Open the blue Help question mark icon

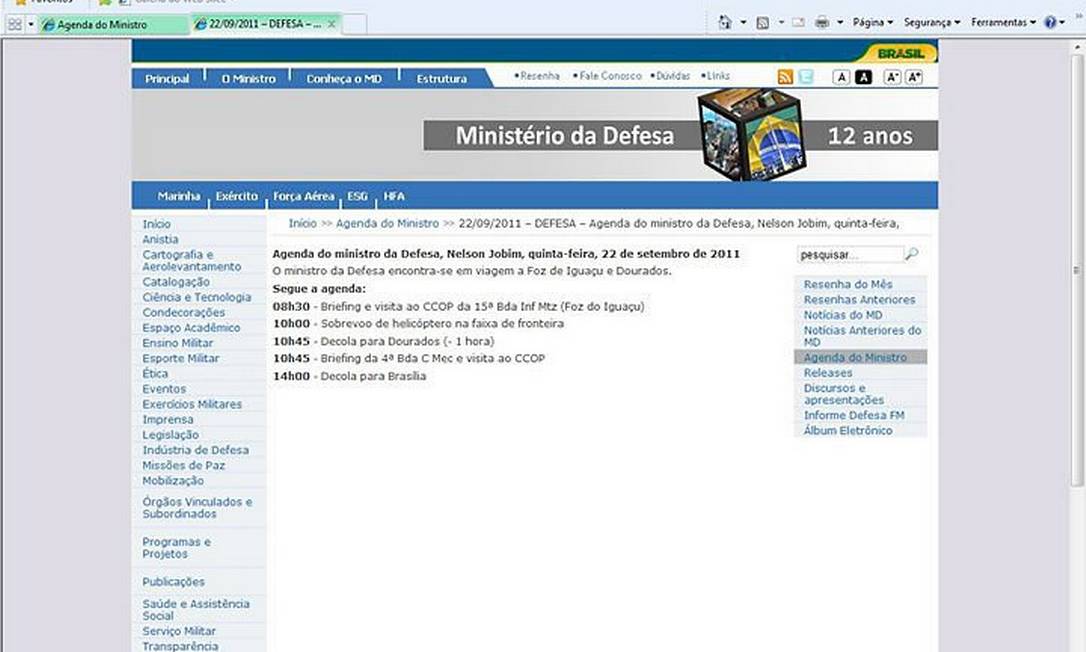[1049, 22]
